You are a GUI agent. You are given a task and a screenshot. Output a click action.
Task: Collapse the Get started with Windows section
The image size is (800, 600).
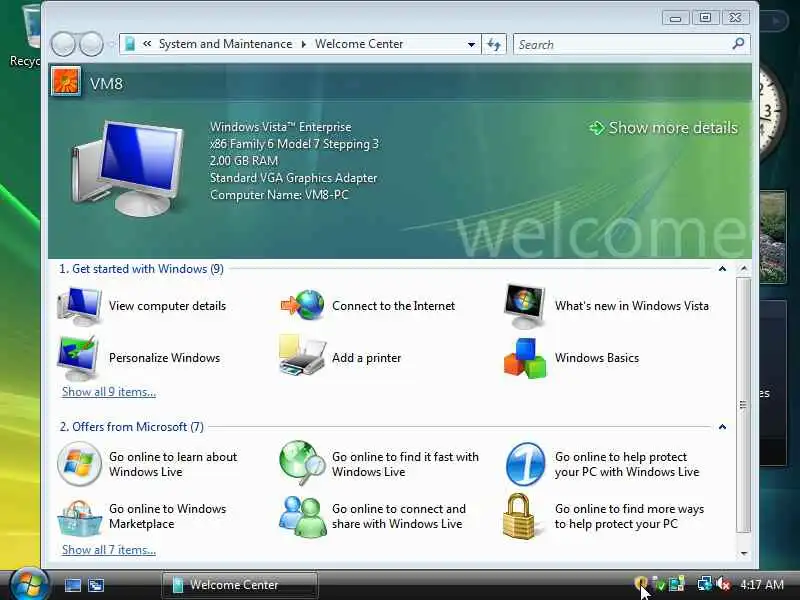722,269
